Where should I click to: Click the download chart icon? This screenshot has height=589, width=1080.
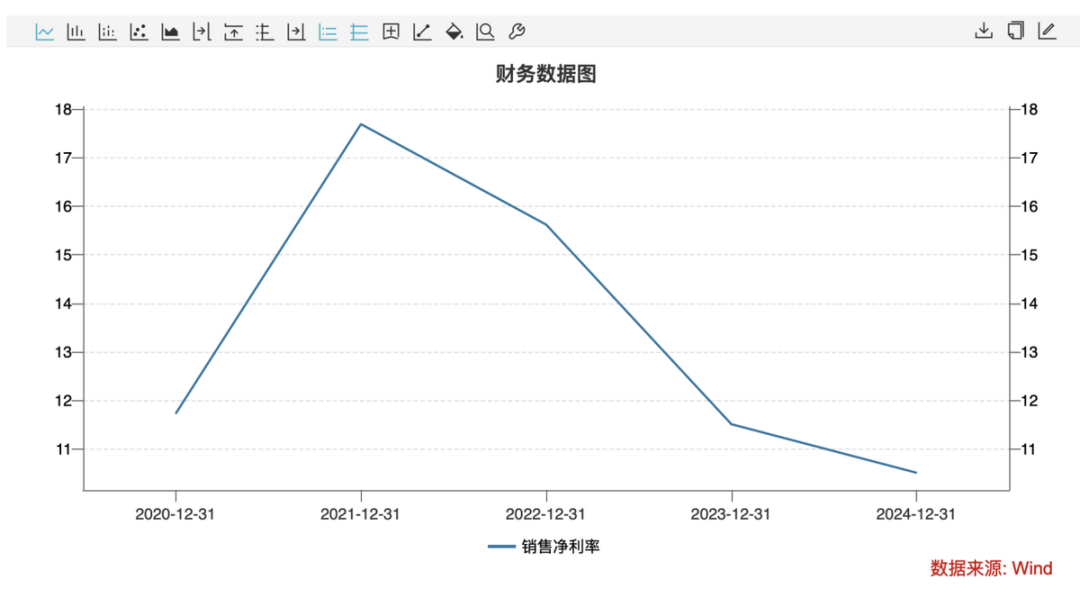(x=985, y=31)
